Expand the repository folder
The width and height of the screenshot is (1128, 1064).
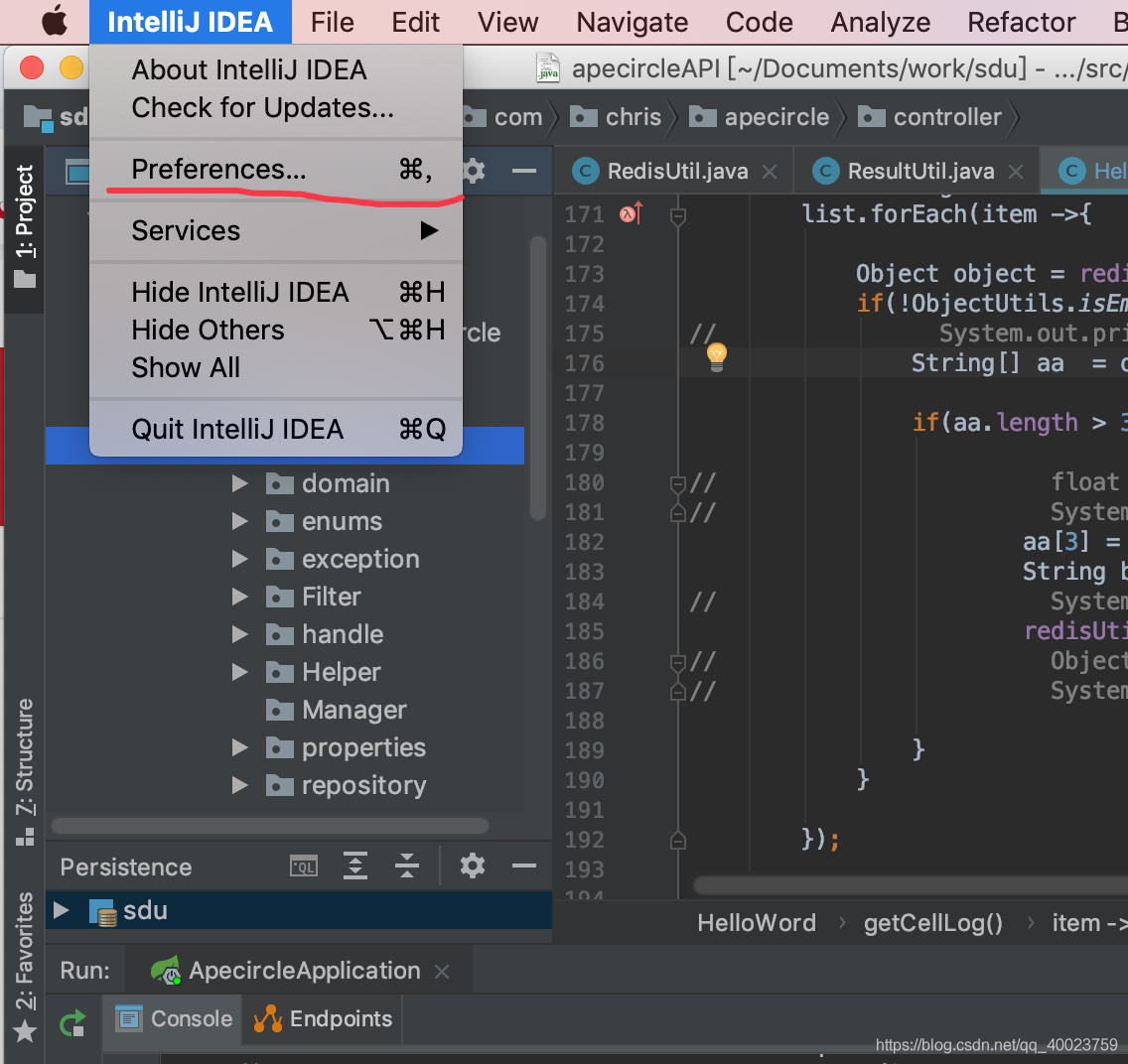[x=240, y=785]
